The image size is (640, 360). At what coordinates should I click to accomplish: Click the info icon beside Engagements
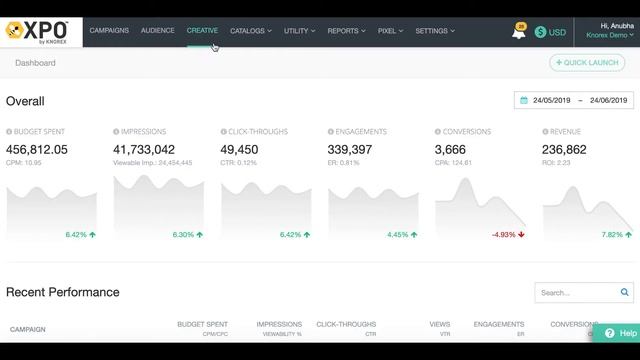[331, 131]
